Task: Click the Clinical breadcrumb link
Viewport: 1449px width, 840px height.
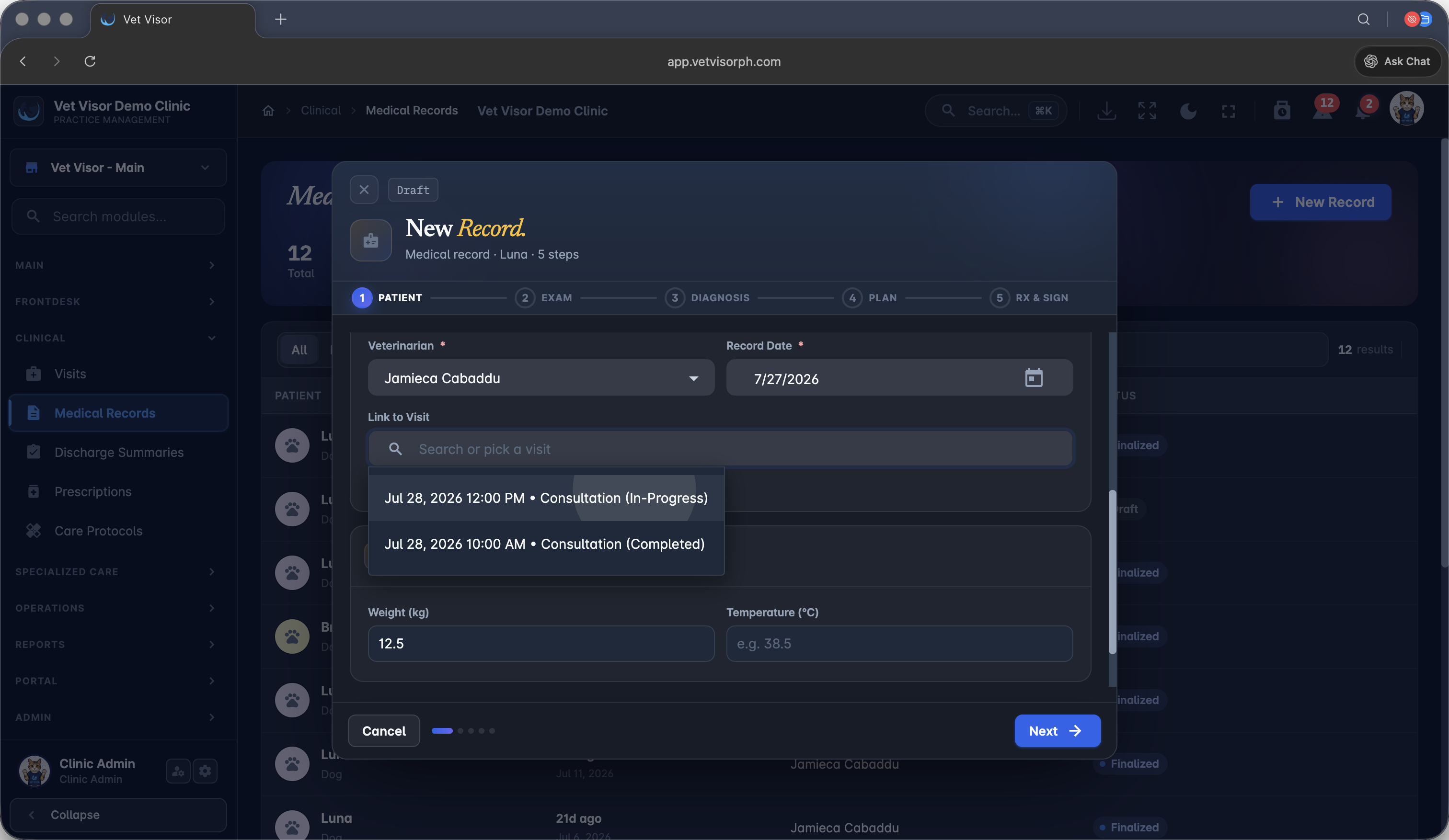Action: [321, 110]
